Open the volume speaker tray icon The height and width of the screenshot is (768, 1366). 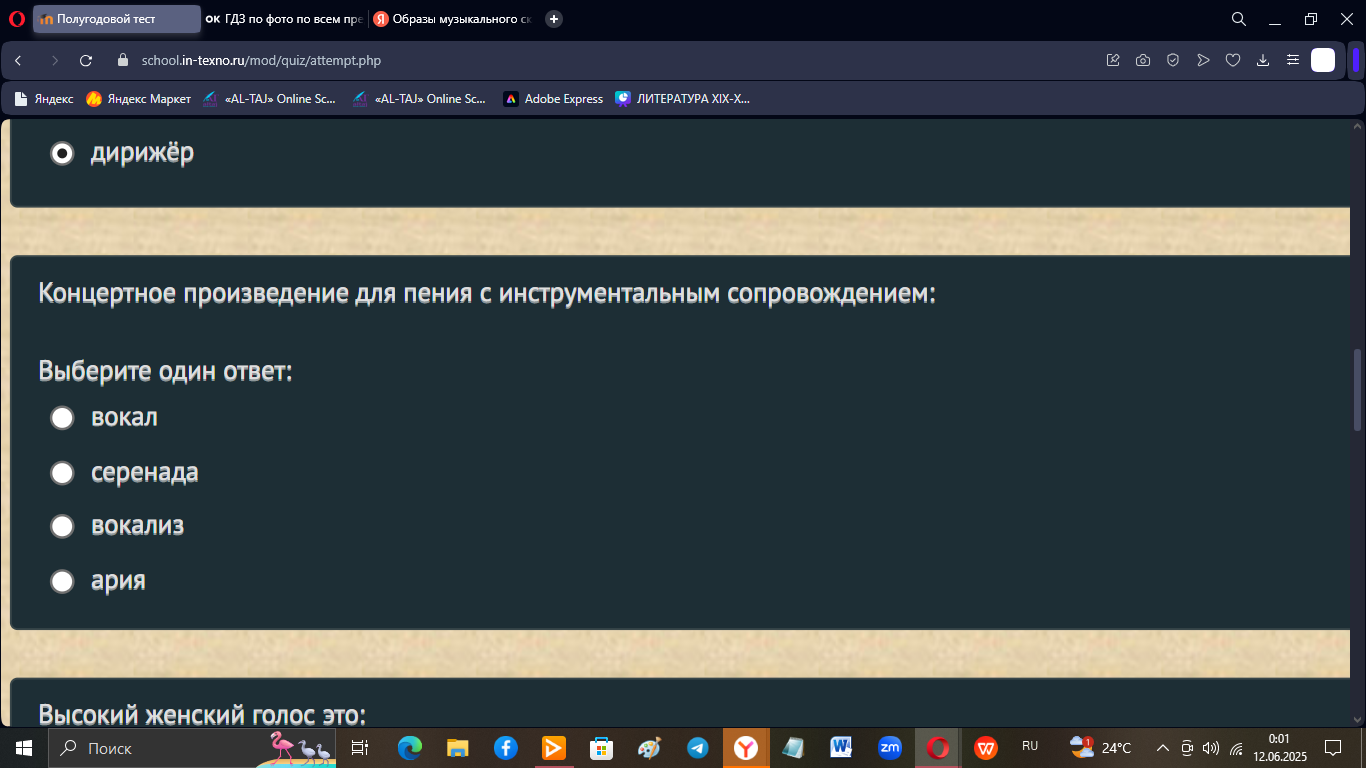click(x=1211, y=748)
